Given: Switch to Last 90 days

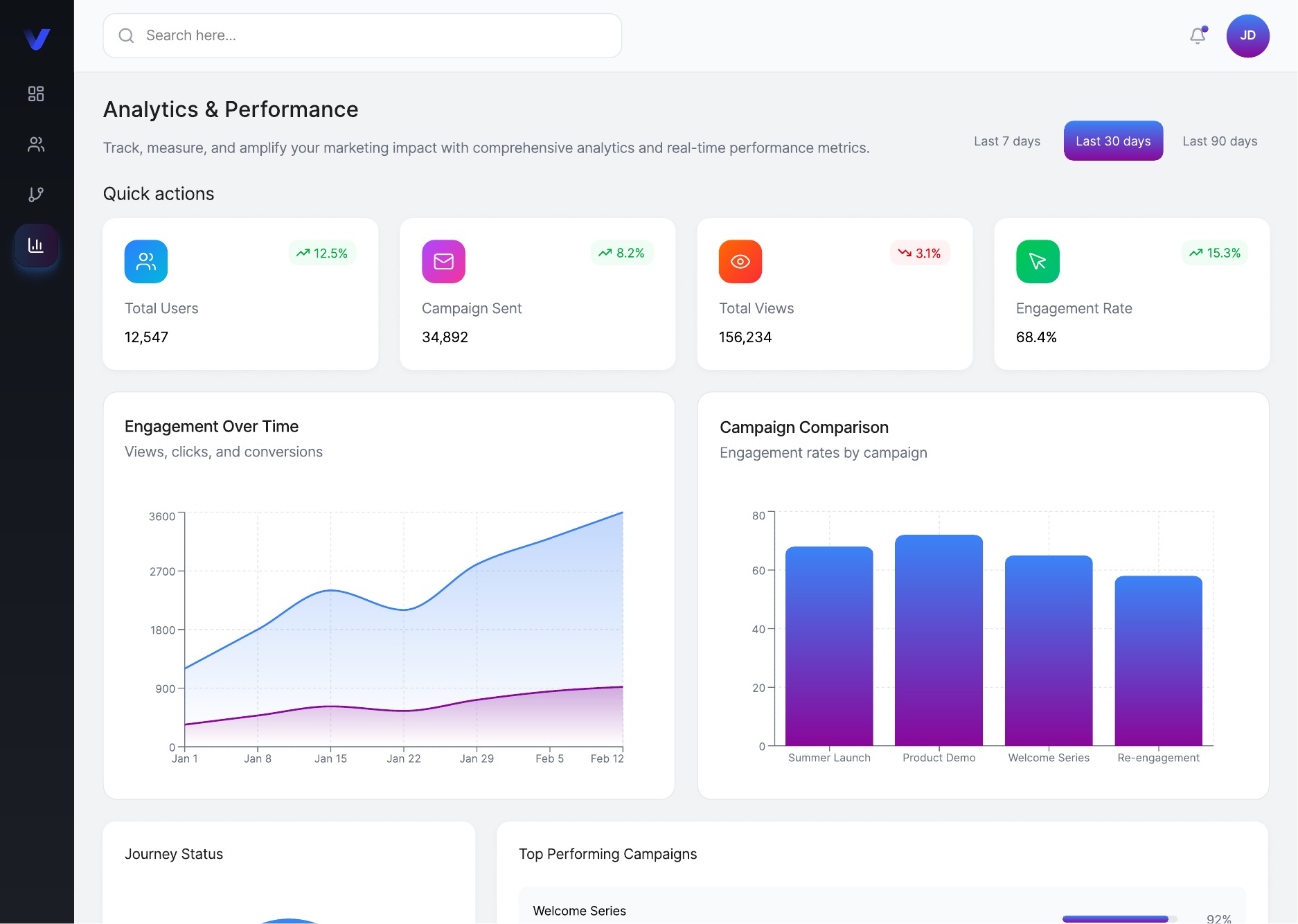Looking at the screenshot, I should [x=1220, y=141].
